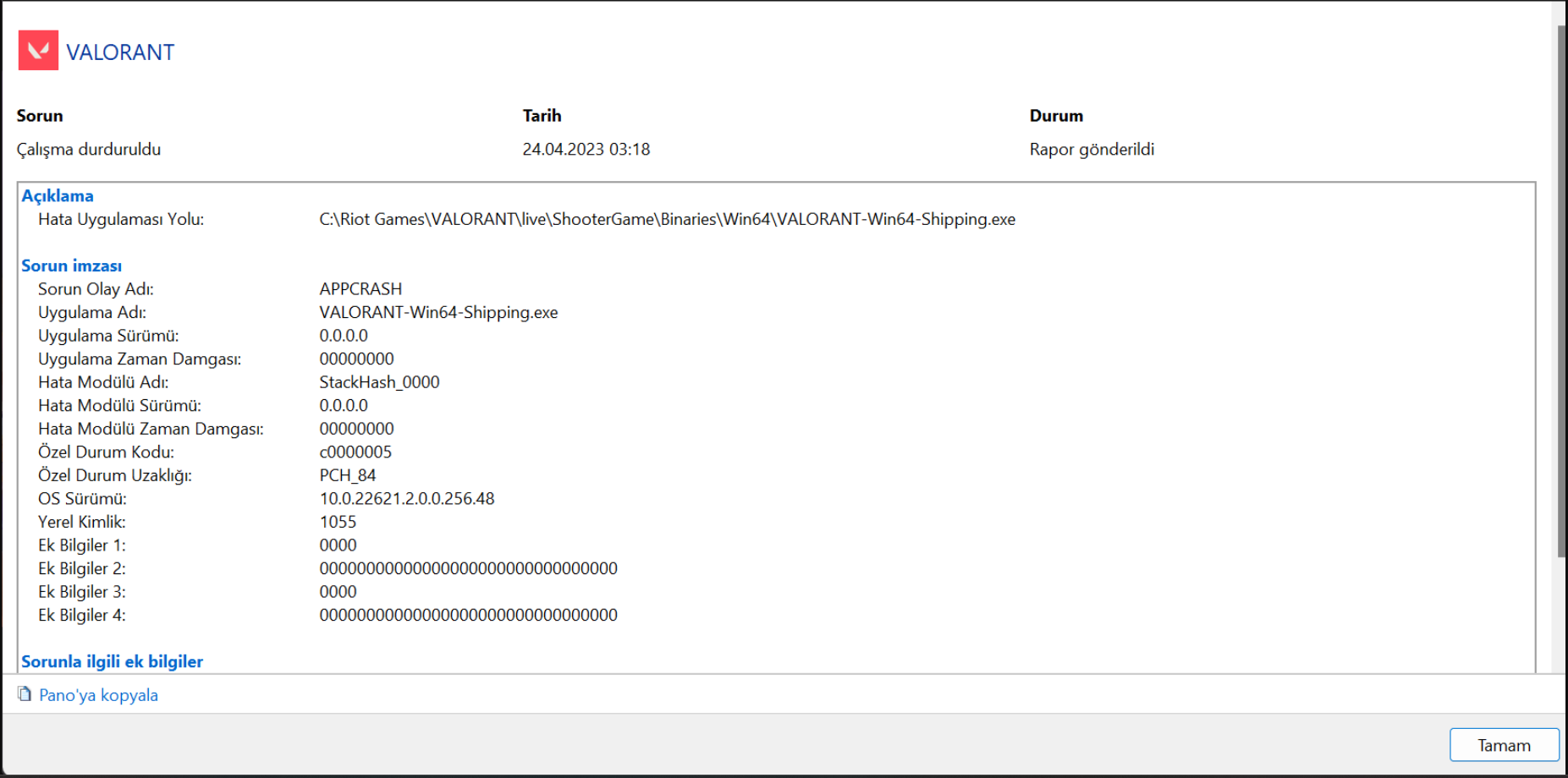The image size is (1568, 778).
Task: Click the Sorunla ilgili ek bilgiler heading
Action: [112, 661]
